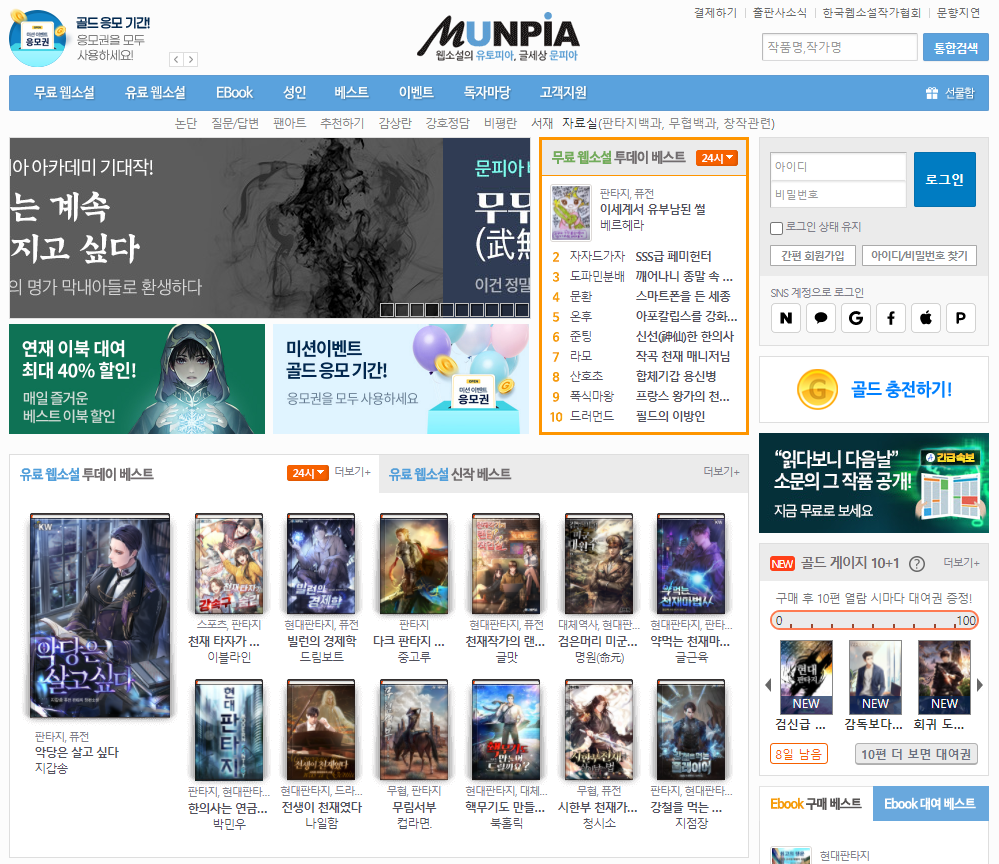Sign in with the Google icon
The height and width of the screenshot is (864, 999).
click(x=856, y=317)
